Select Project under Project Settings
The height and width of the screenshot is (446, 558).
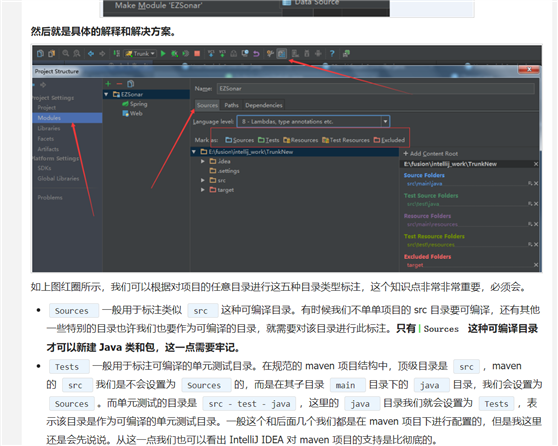47,107
